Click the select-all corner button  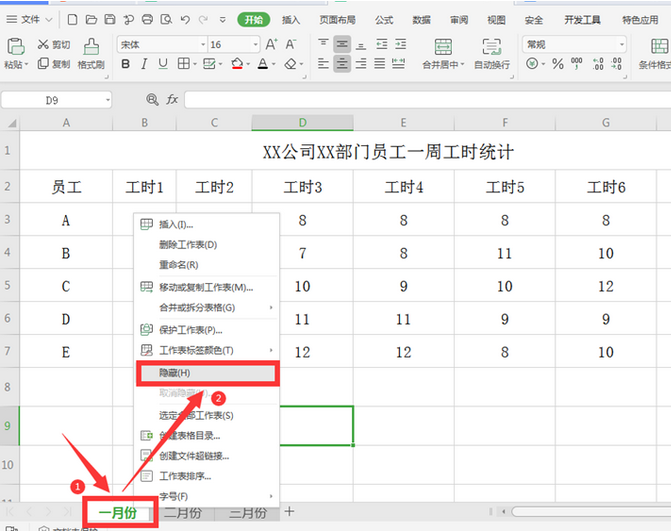[10, 123]
